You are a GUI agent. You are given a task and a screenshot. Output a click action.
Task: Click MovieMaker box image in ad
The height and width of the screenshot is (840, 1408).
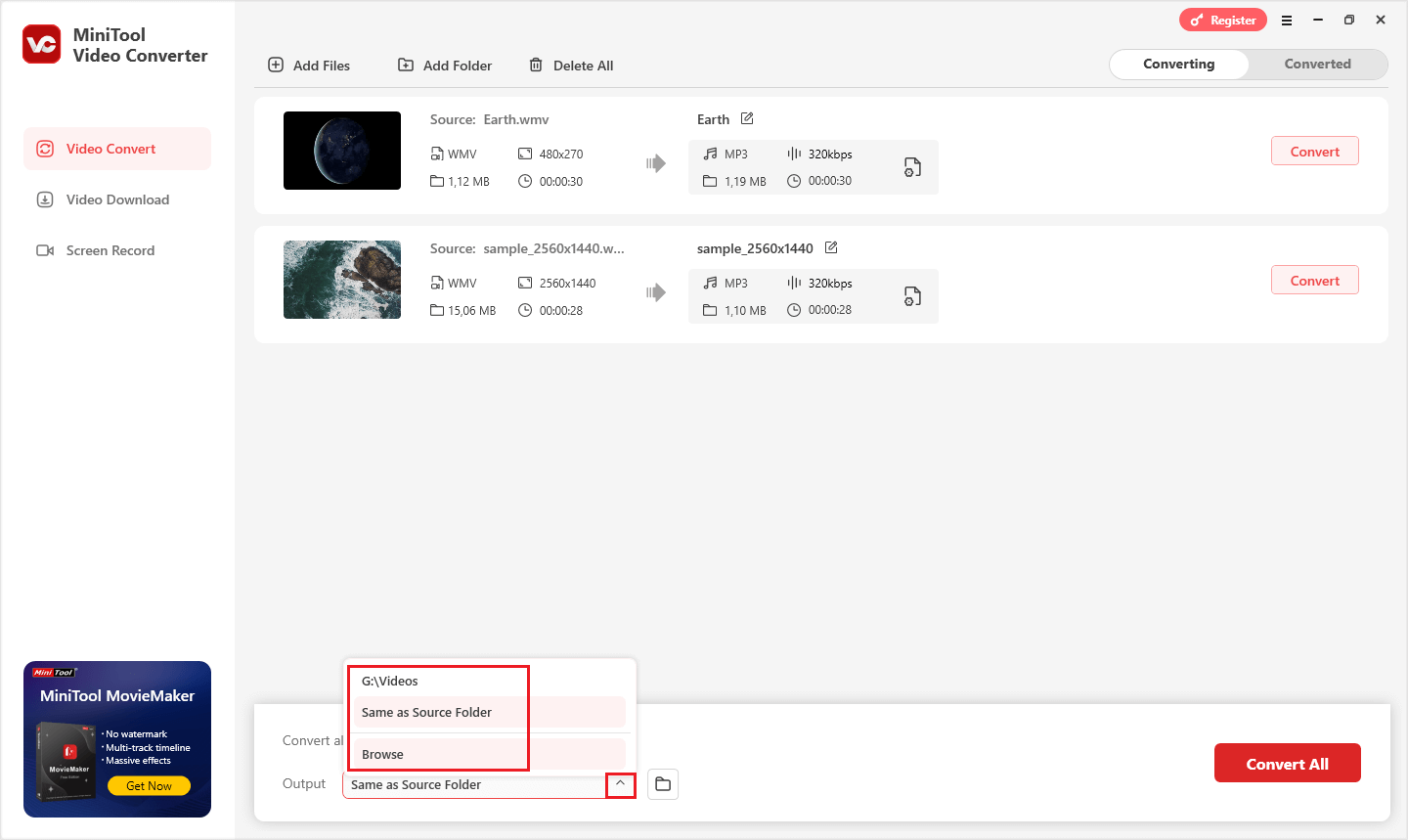coord(66,760)
